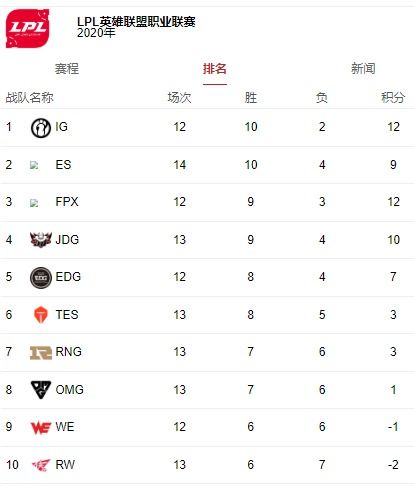Click the RNG gold team logo
The height and width of the screenshot is (490, 414).
[41, 353]
